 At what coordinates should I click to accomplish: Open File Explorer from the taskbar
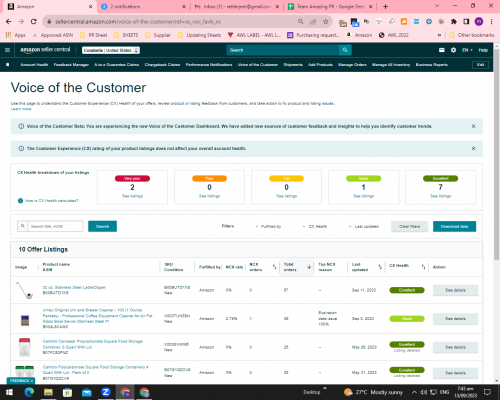pos(48,392)
